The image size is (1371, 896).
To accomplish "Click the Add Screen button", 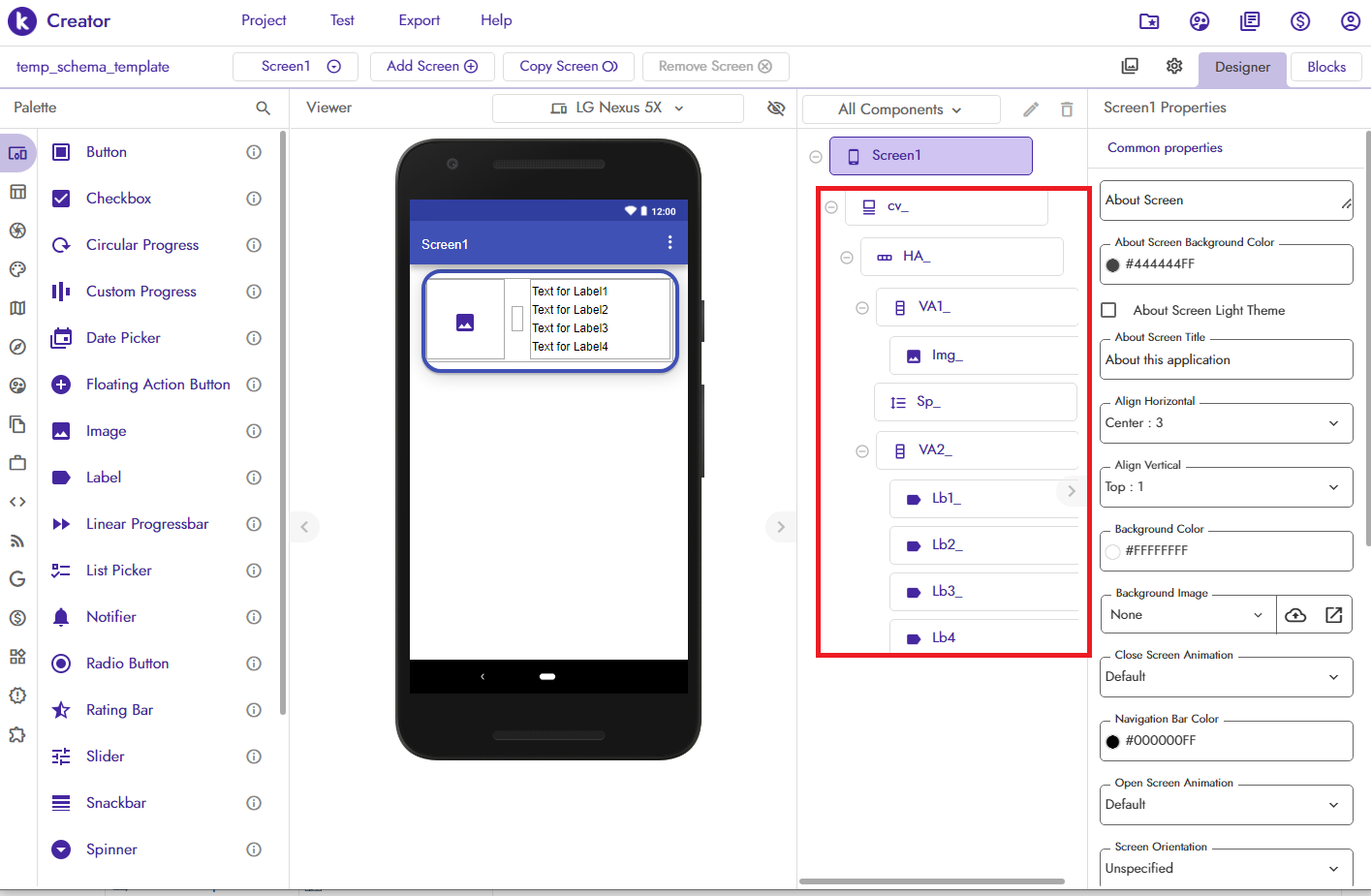I will tap(432, 66).
